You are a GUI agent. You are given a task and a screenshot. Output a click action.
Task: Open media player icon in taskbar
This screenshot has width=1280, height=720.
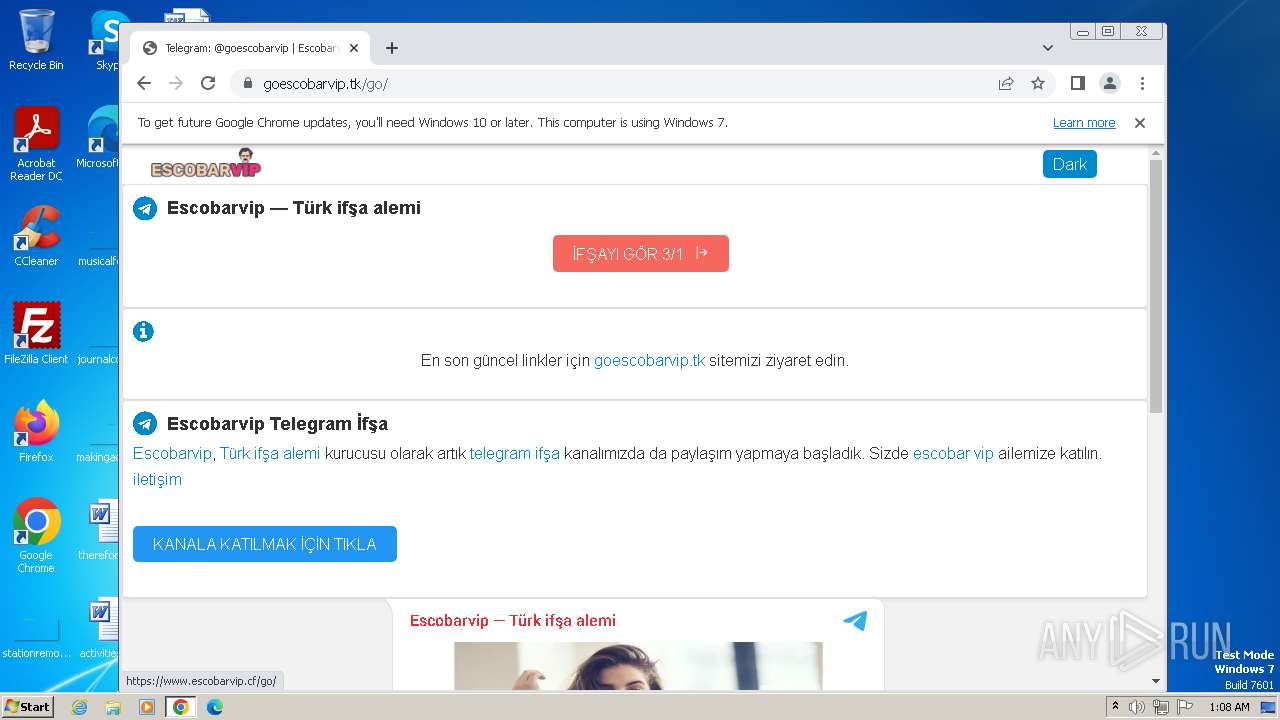147,707
